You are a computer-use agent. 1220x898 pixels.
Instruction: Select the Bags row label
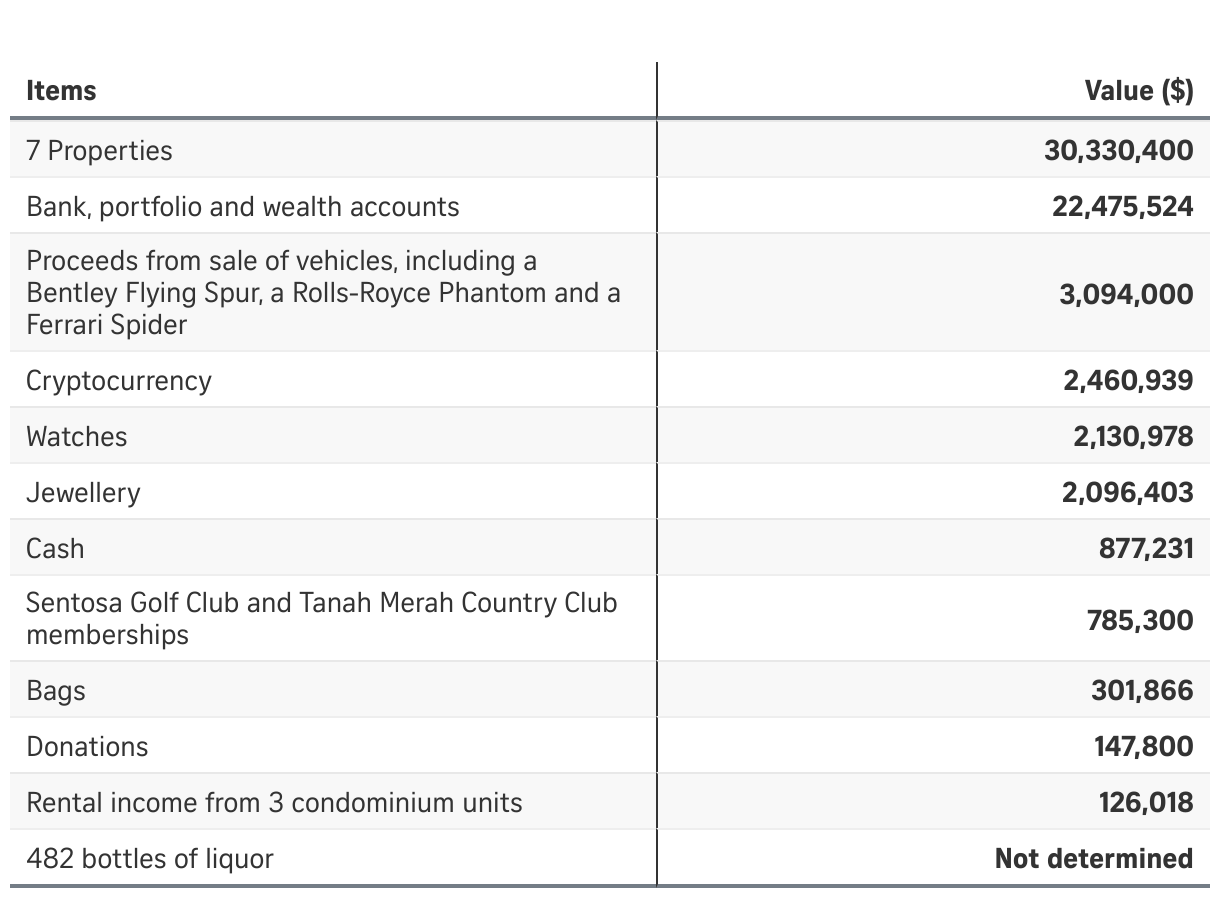(x=56, y=691)
